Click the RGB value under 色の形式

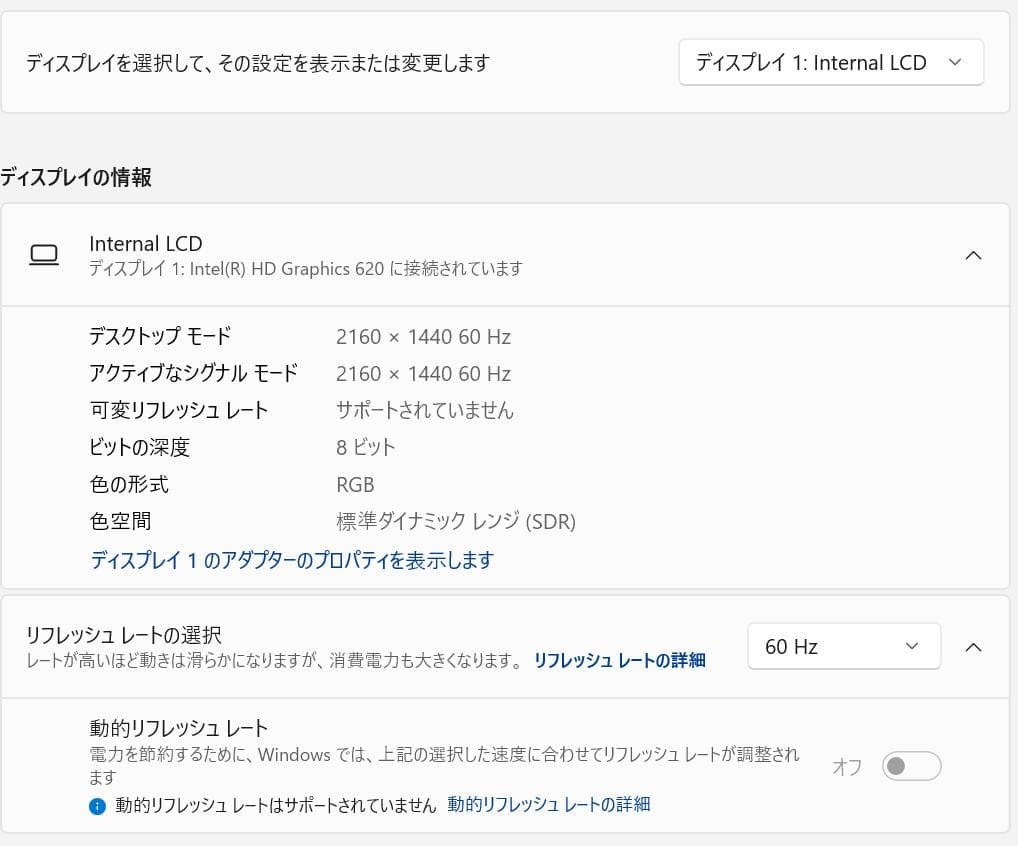click(x=357, y=484)
